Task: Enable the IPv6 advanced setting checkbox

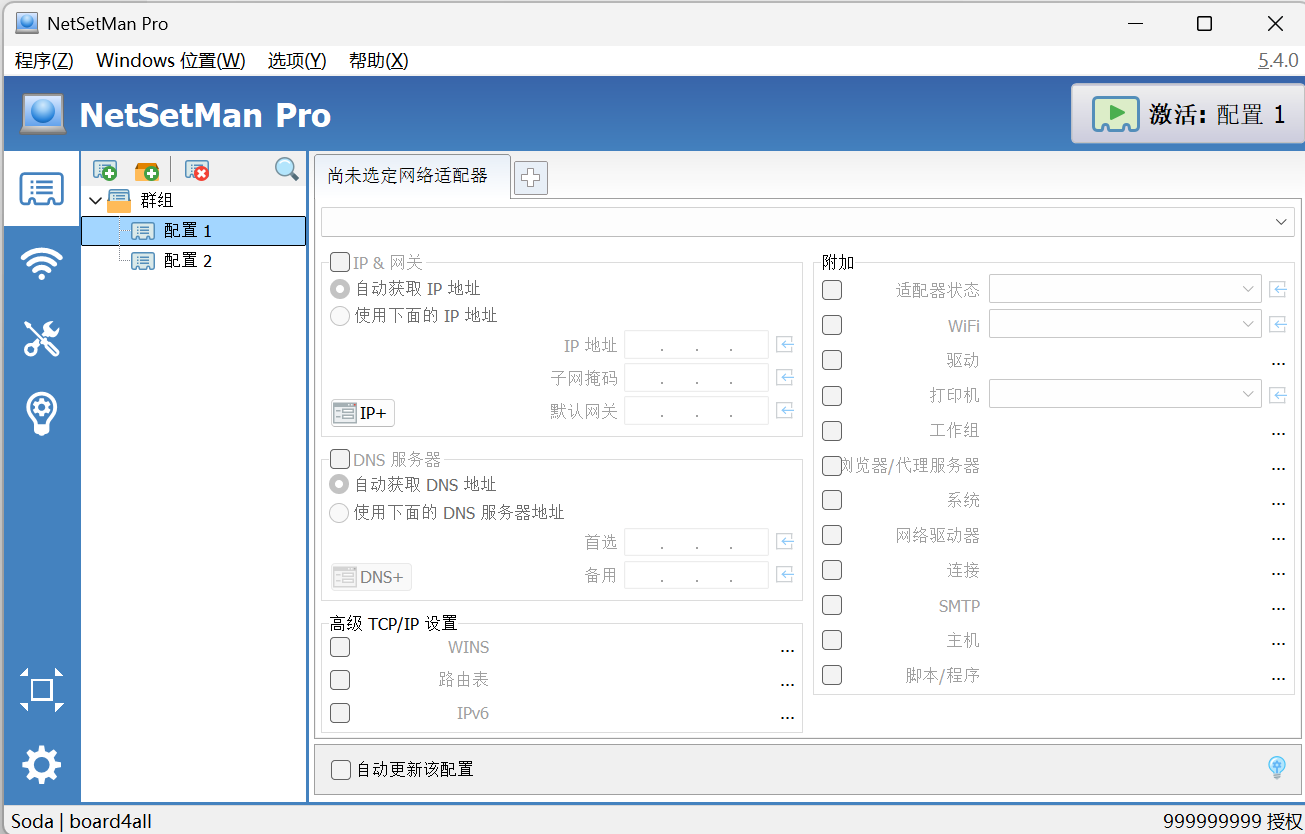Action: [339, 713]
